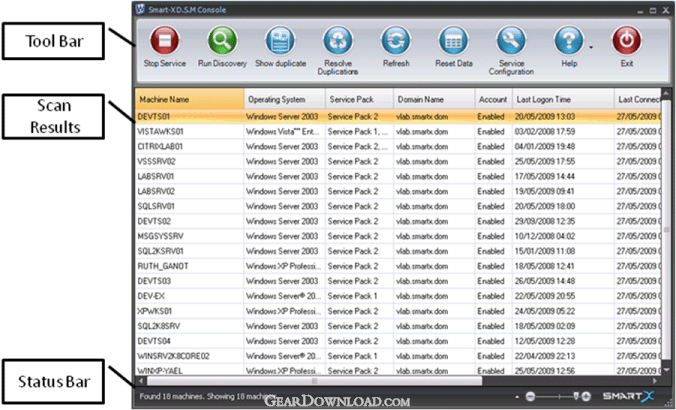Select the CITRIXLAB01 machine row

(398, 147)
